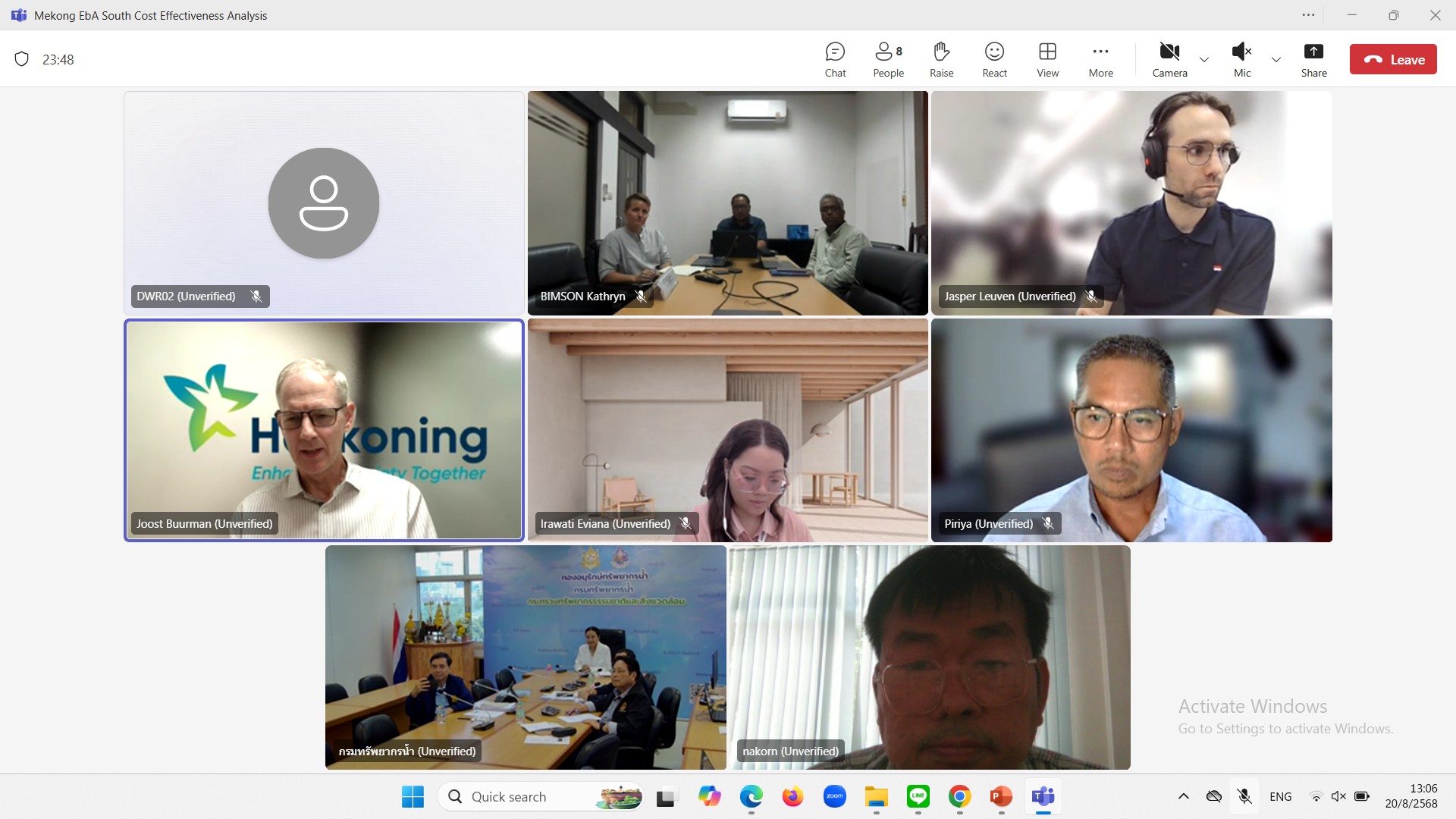Leave the meeting

coord(1393,59)
